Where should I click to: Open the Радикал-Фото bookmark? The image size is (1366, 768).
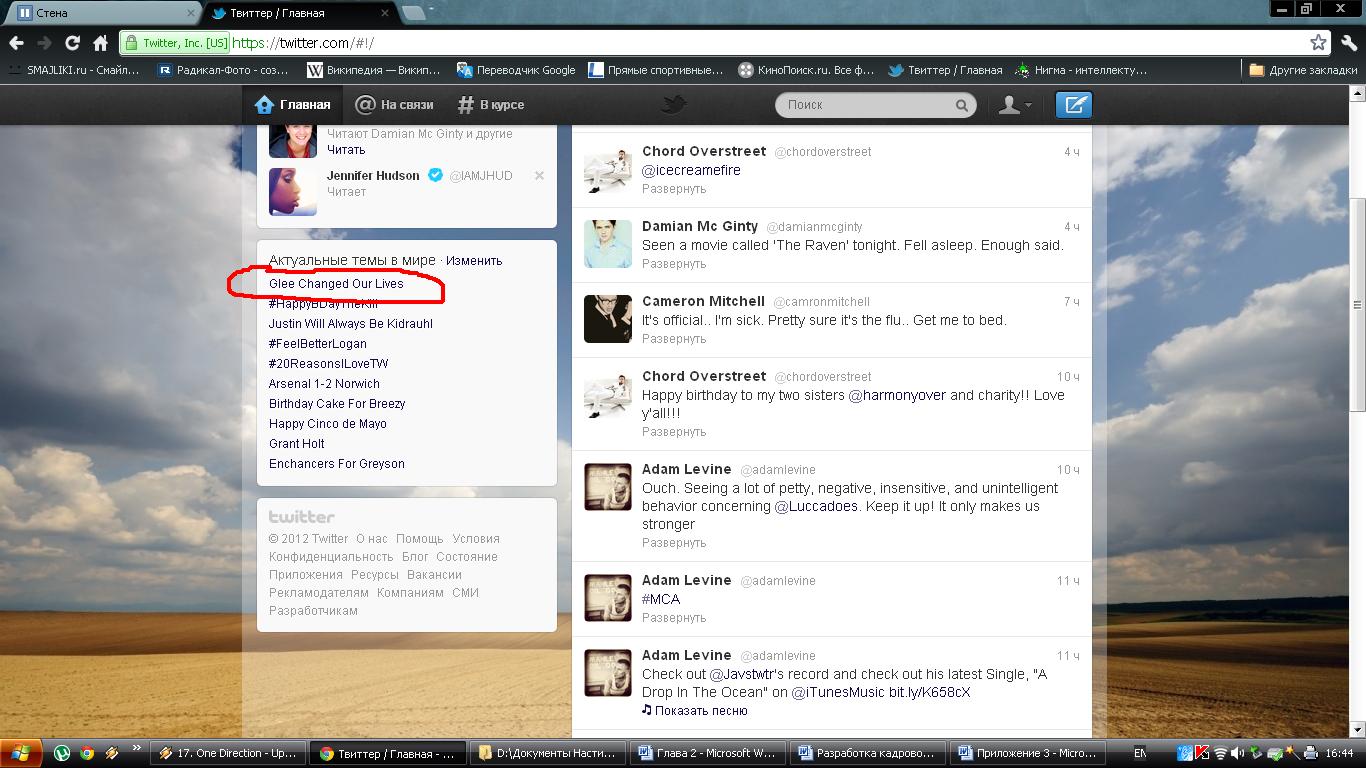coord(224,70)
